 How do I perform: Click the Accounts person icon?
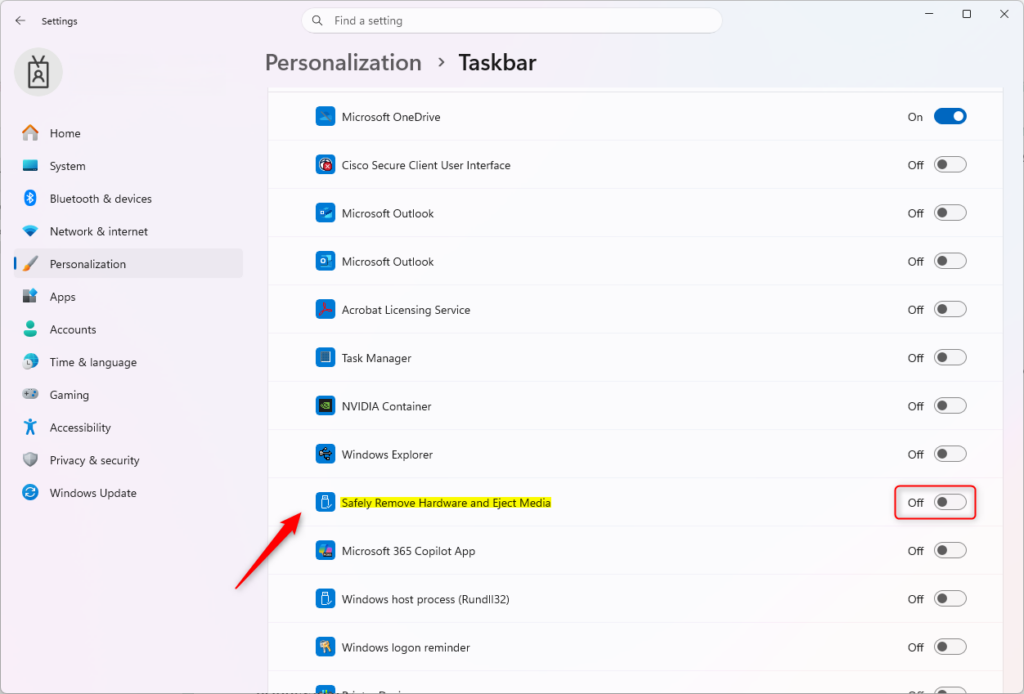(30, 328)
